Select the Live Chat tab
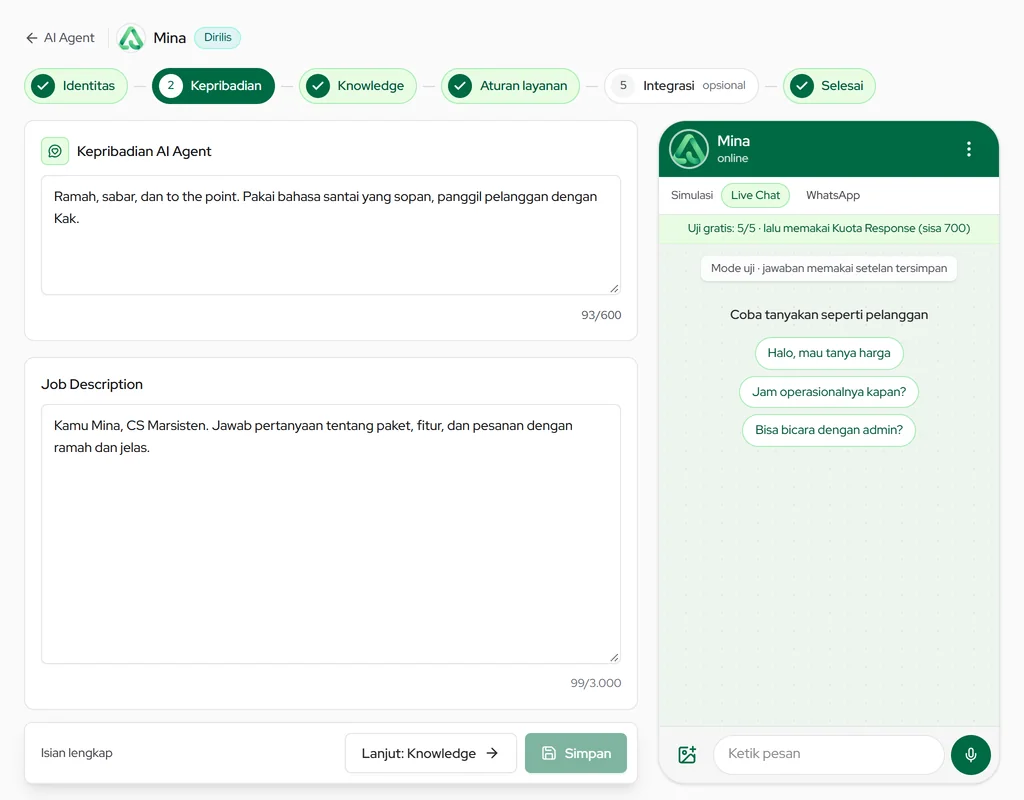This screenshot has width=1024, height=800. [x=755, y=195]
